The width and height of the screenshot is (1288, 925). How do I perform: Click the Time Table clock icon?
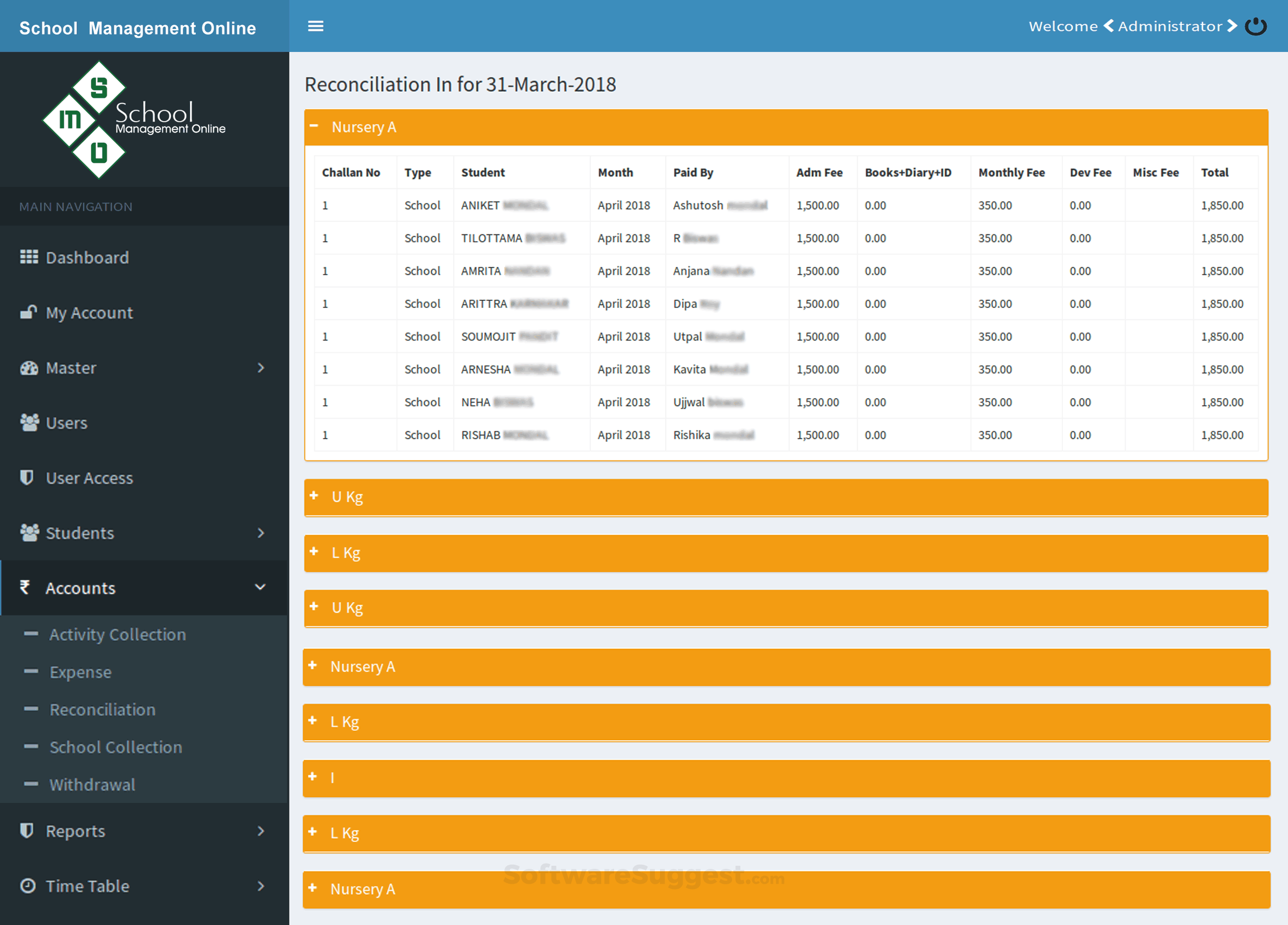pos(28,886)
